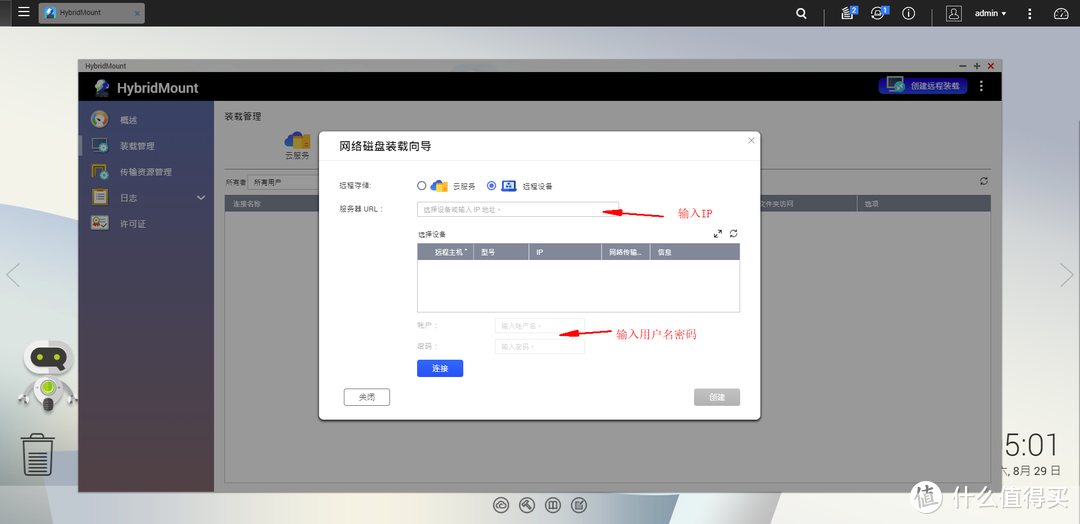Image resolution: width=1080 pixels, height=524 pixels.
Task: Expand the Logs (日志) chevron
Action: (x=201, y=198)
